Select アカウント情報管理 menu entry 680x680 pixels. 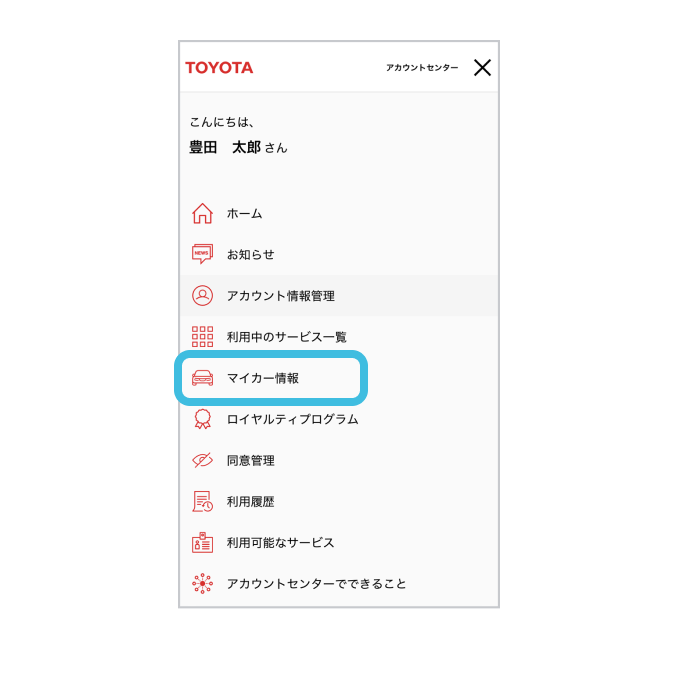click(x=280, y=295)
